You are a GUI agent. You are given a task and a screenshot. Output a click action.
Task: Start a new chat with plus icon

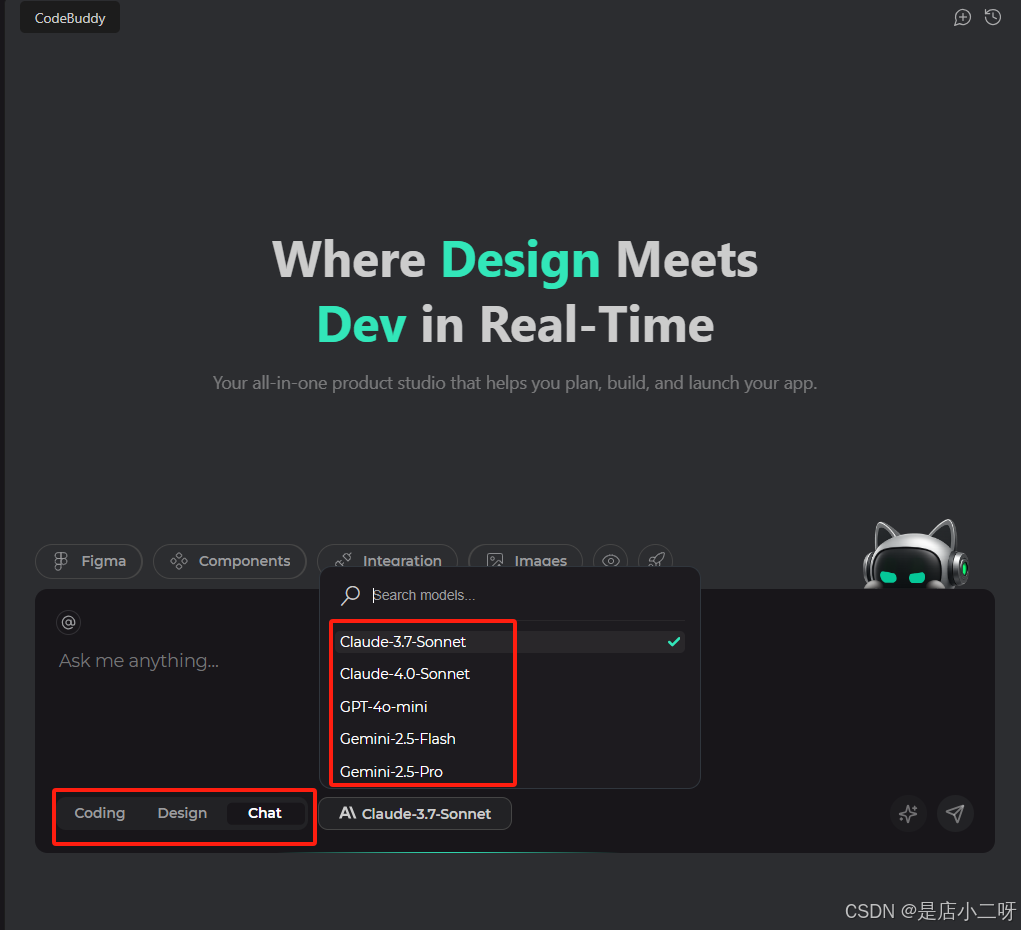pos(962,18)
